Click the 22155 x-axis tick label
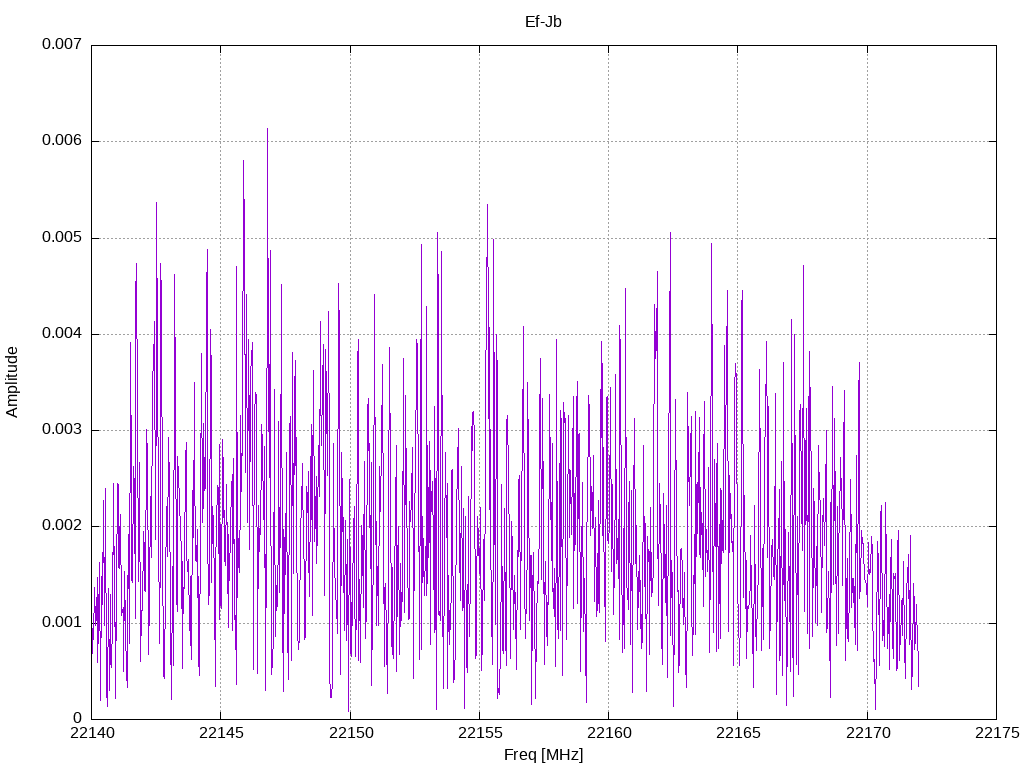 (x=480, y=733)
